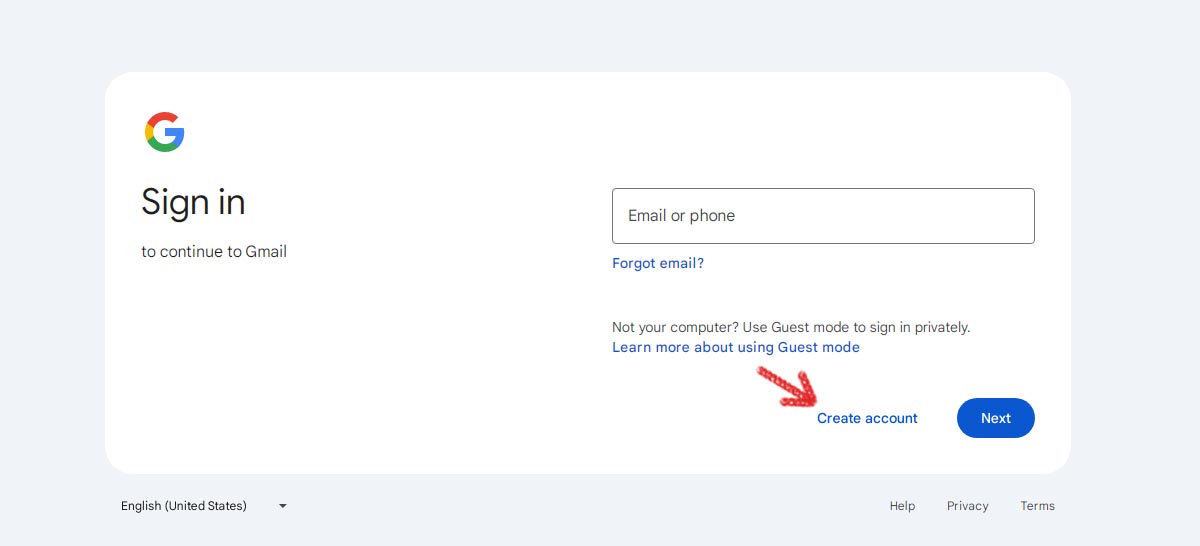Click the Google G logo
This screenshot has height=546, width=1200.
164,132
